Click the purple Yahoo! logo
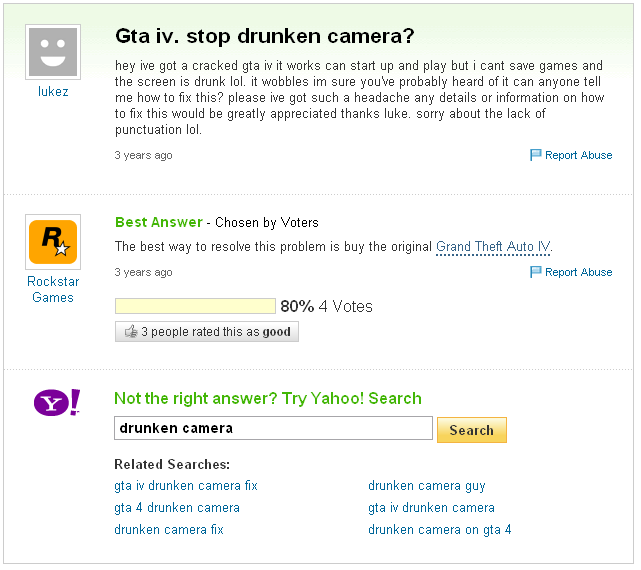 tap(57, 402)
